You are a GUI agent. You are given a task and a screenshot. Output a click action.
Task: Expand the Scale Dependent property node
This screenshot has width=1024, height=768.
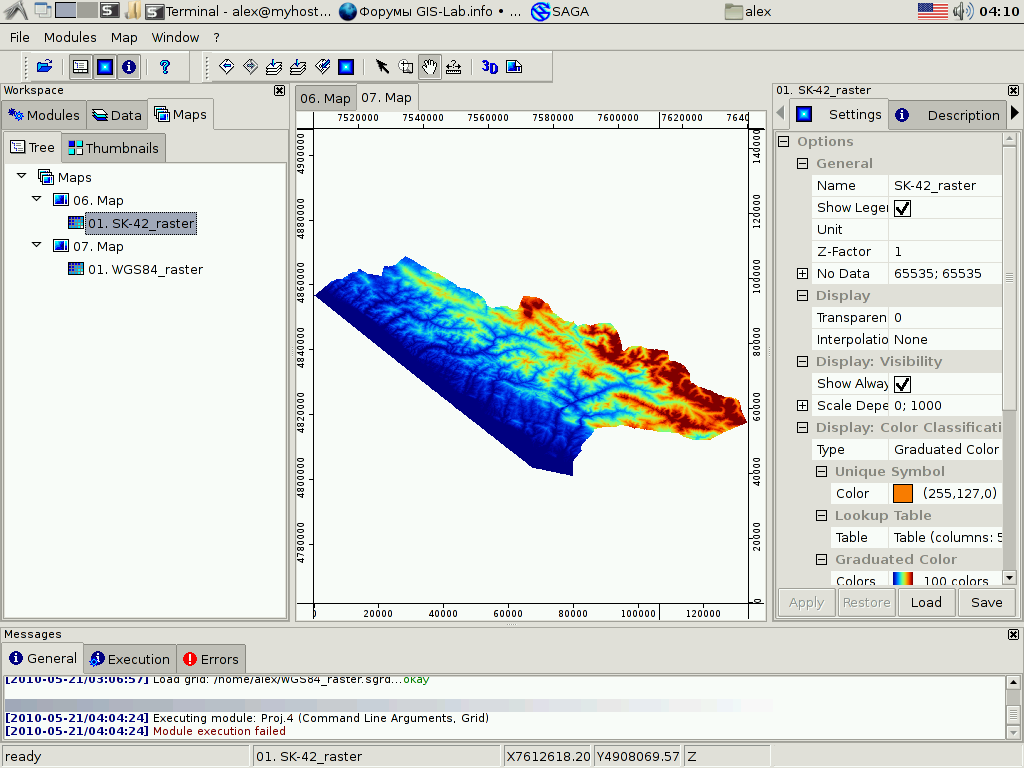pyautogui.click(x=802, y=405)
